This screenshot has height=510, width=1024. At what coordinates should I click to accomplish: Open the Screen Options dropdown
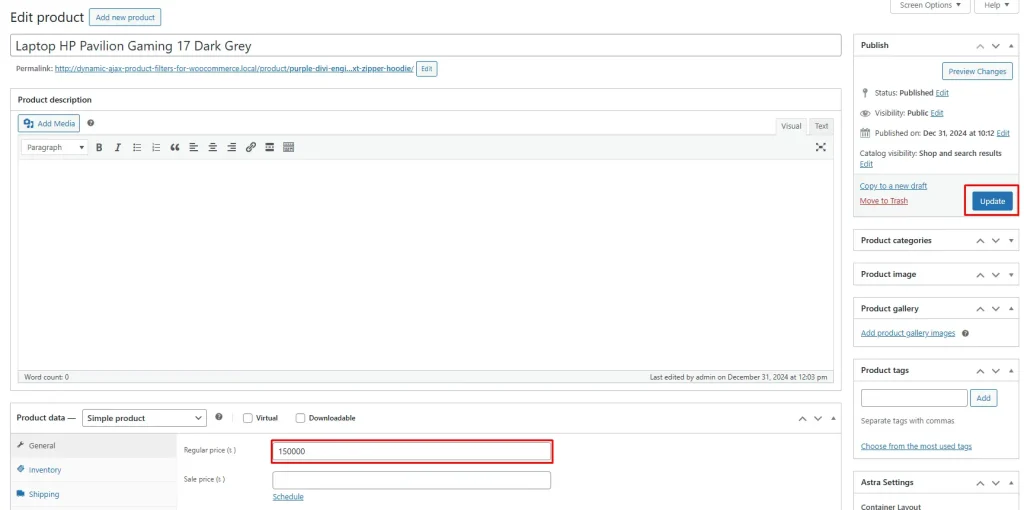coord(930,6)
